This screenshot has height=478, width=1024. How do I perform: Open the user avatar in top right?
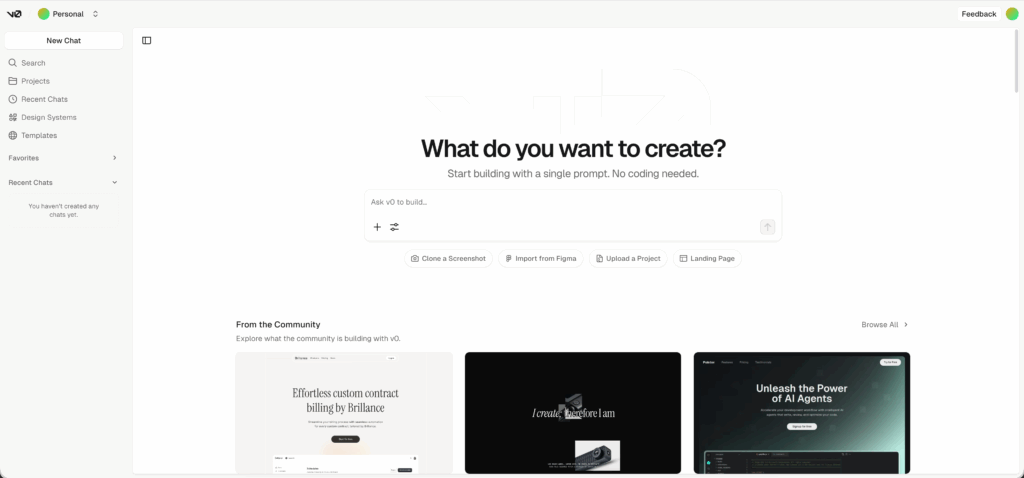tap(1011, 14)
